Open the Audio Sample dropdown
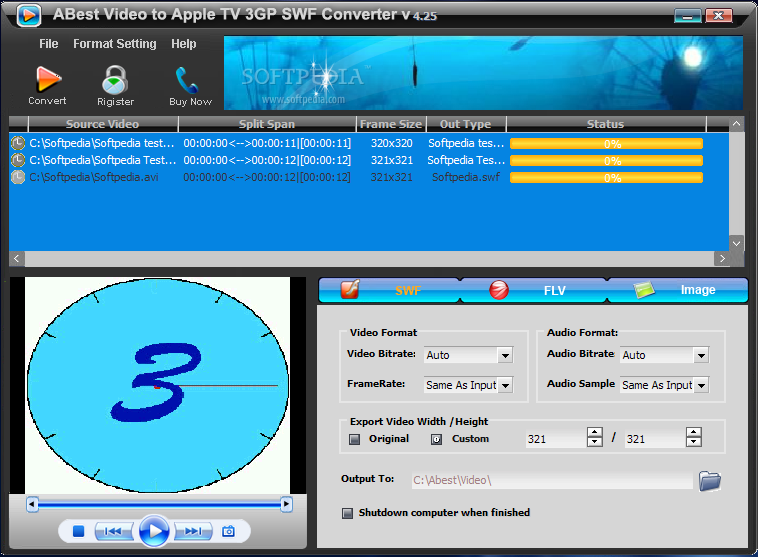Screen dimensions: 758x557 click(701, 385)
